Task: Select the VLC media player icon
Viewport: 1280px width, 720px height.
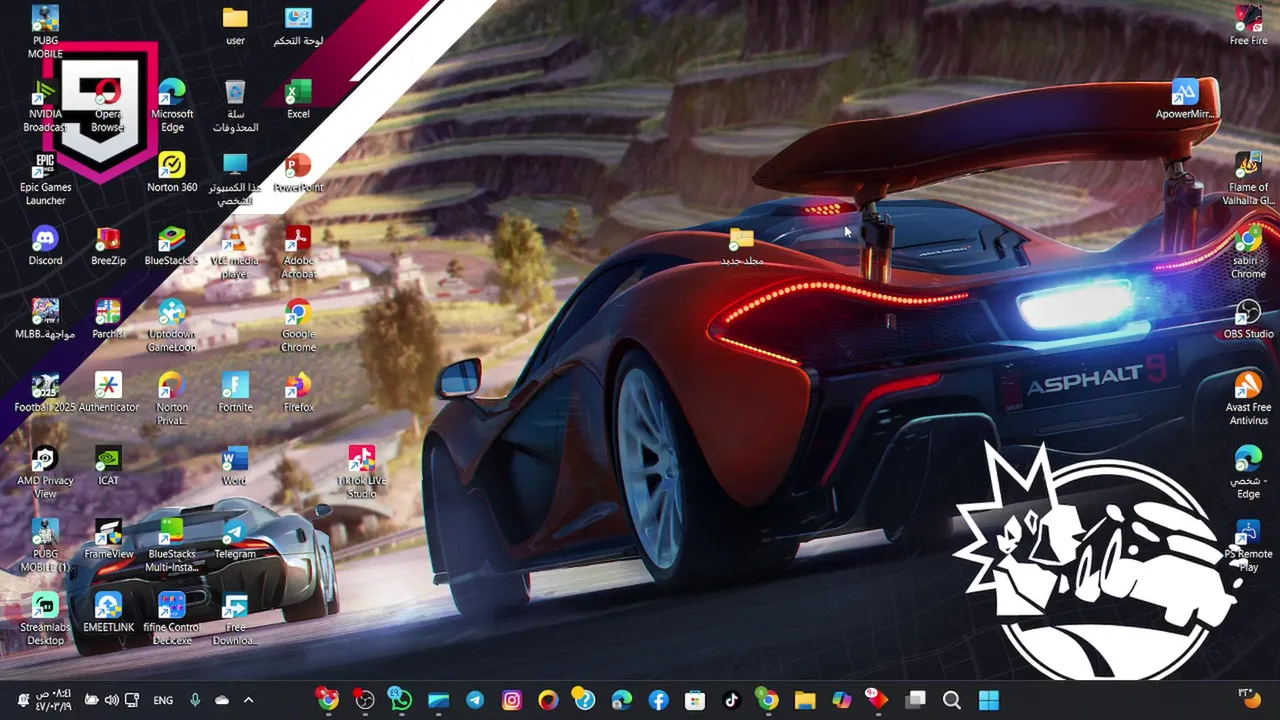Action: coord(235,252)
